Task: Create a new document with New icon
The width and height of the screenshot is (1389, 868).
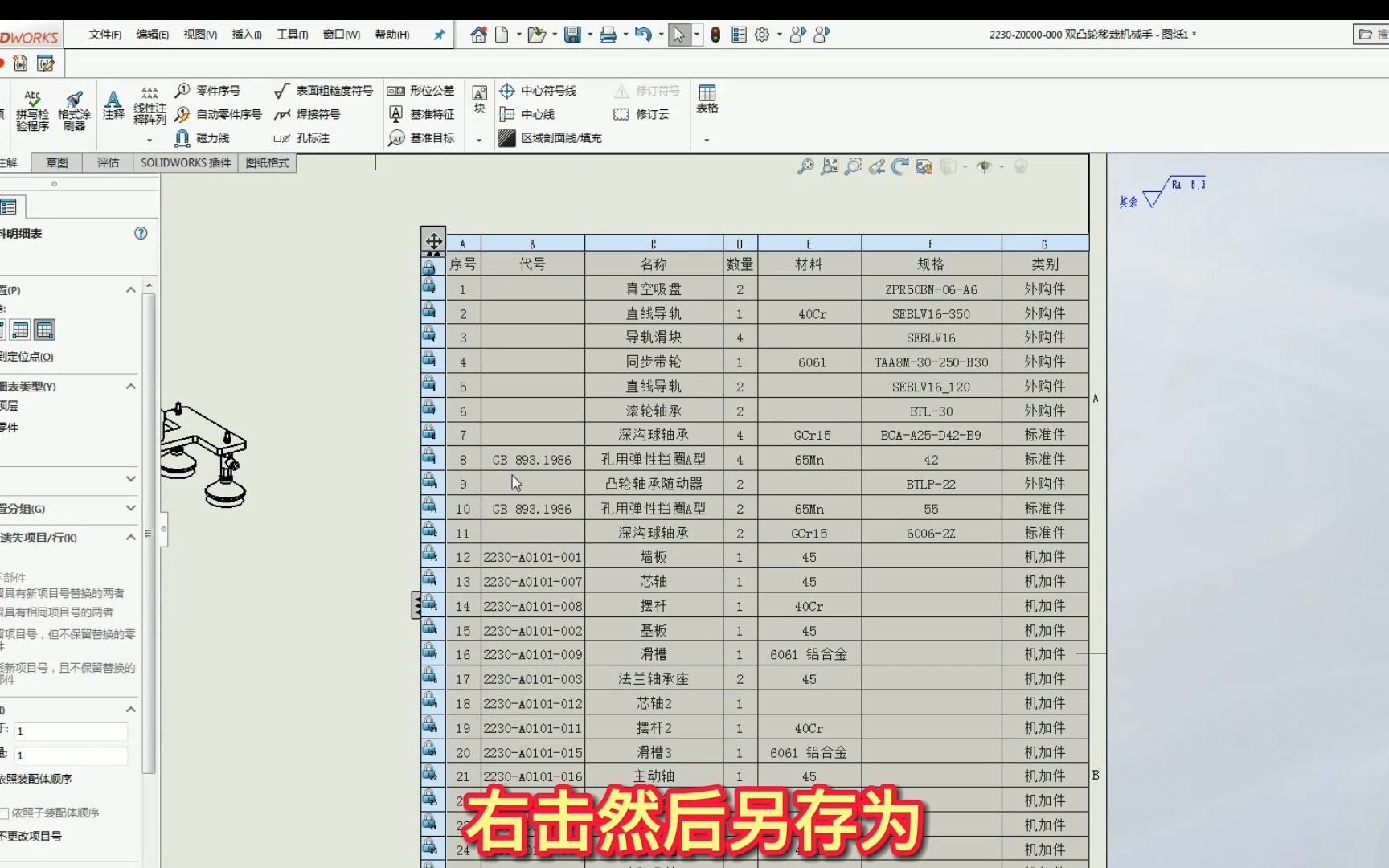Action: [502, 35]
